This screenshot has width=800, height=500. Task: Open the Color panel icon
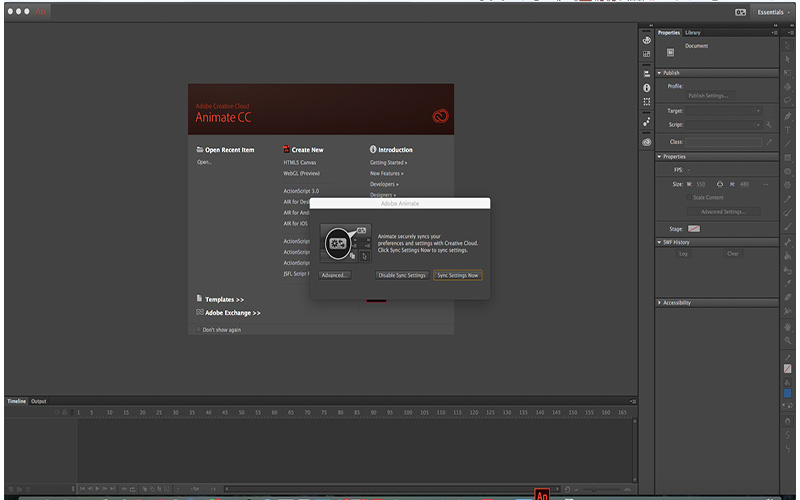pyautogui.click(x=646, y=40)
